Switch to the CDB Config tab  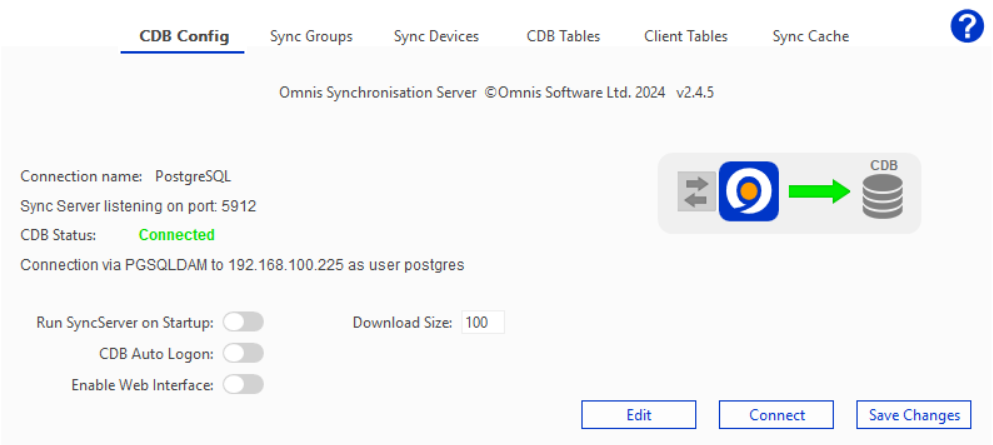(184, 36)
